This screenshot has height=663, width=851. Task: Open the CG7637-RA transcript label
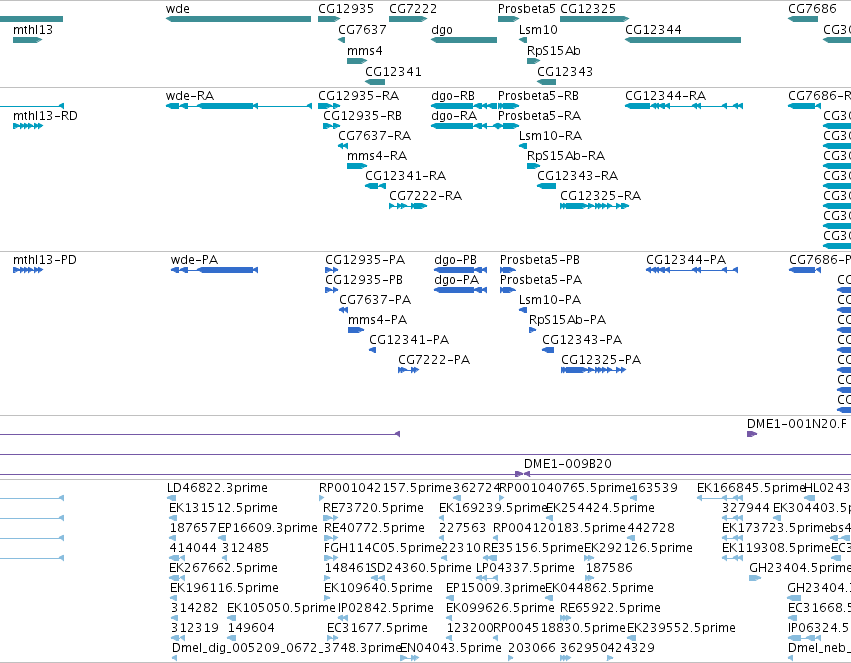pyautogui.click(x=374, y=136)
